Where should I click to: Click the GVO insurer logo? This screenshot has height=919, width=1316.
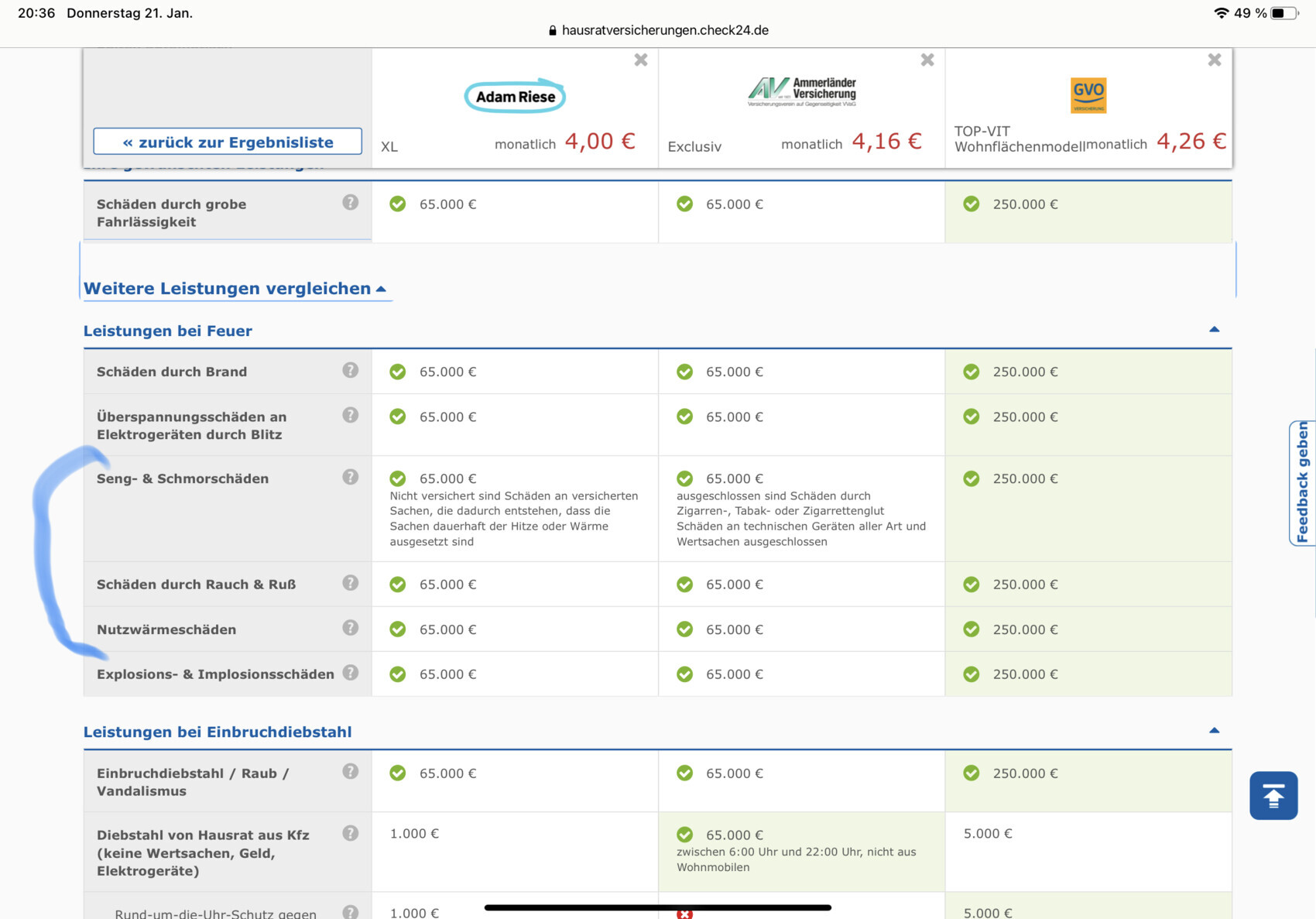point(1088,95)
